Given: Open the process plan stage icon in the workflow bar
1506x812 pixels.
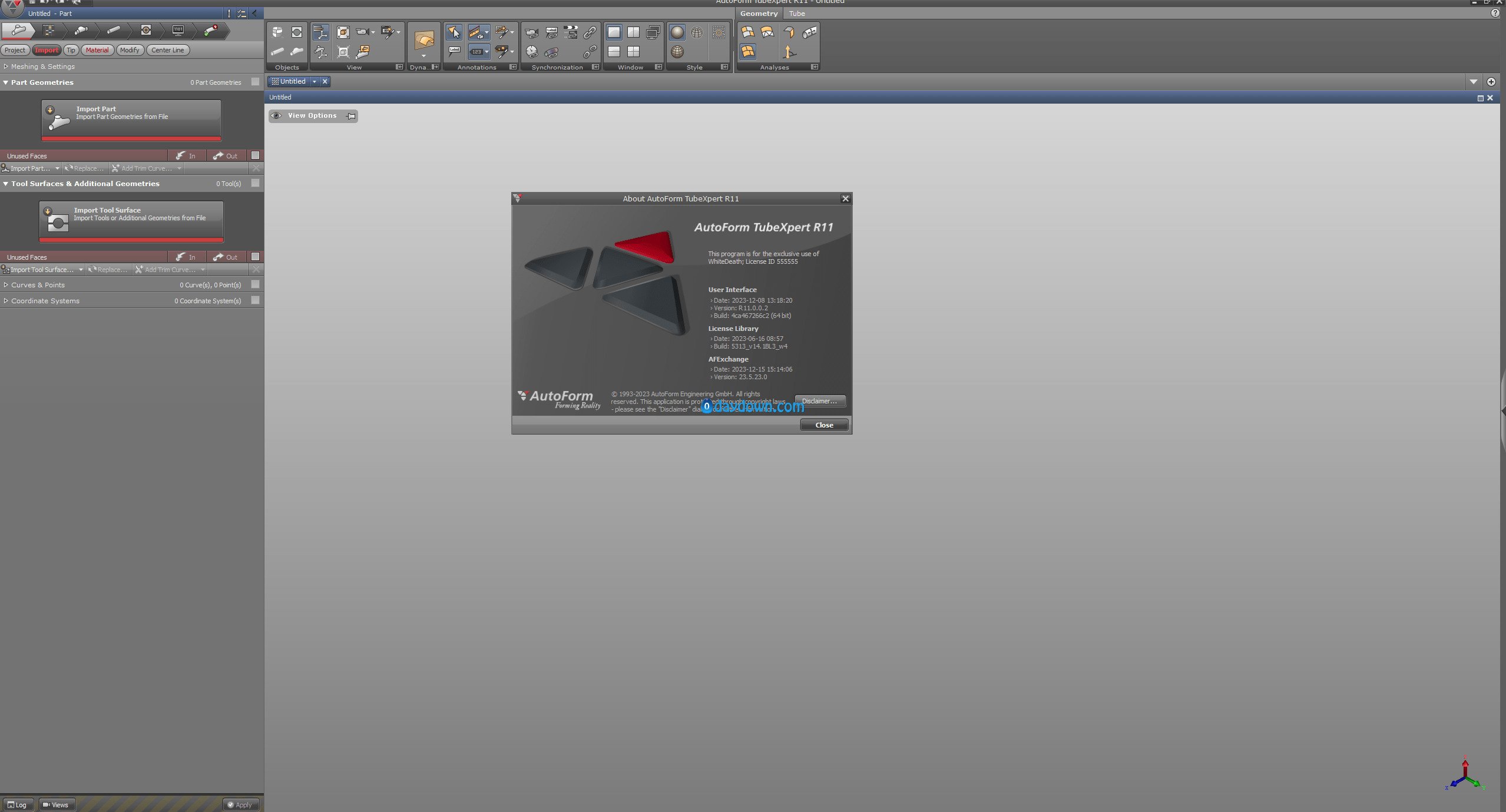Looking at the screenshot, I should pos(49,30).
